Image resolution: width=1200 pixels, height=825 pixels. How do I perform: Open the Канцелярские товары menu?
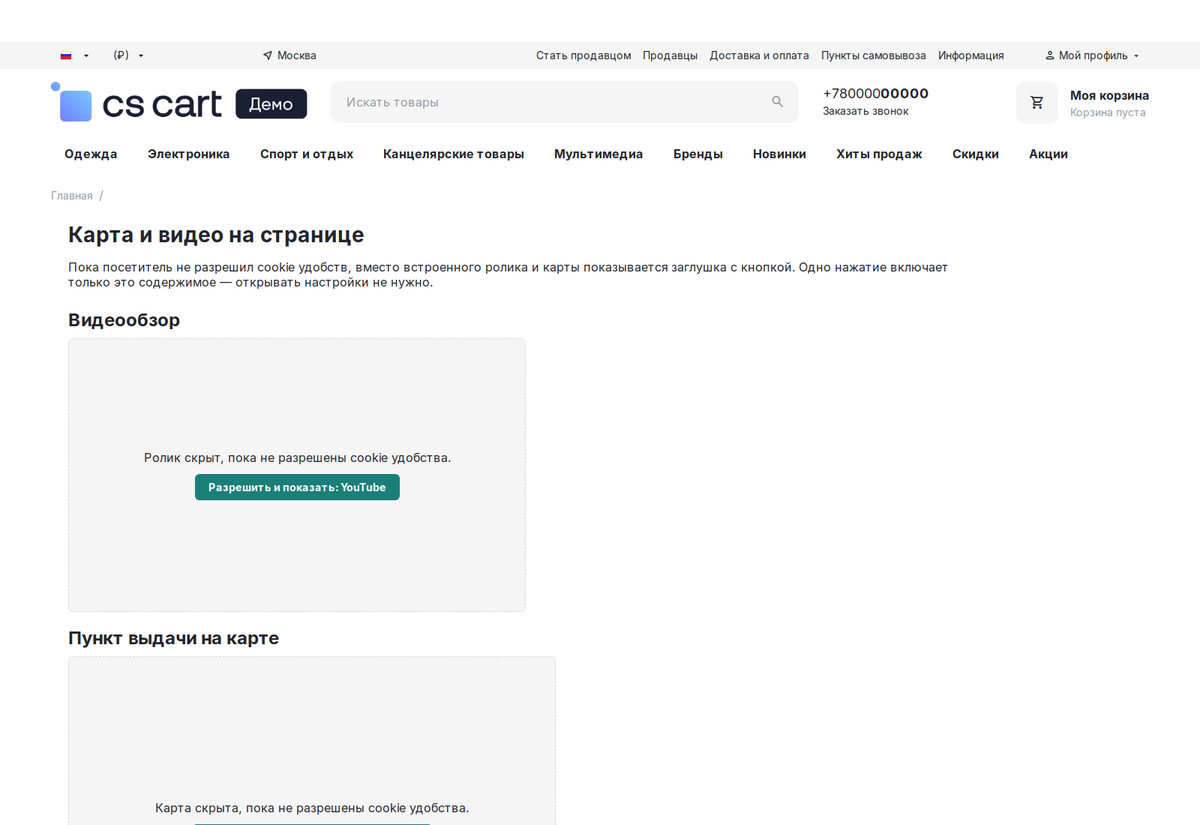[x=454, y=154]
